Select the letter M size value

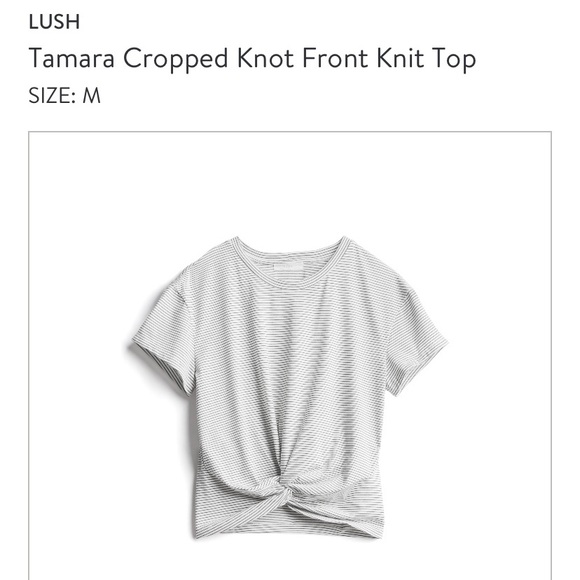91,96
